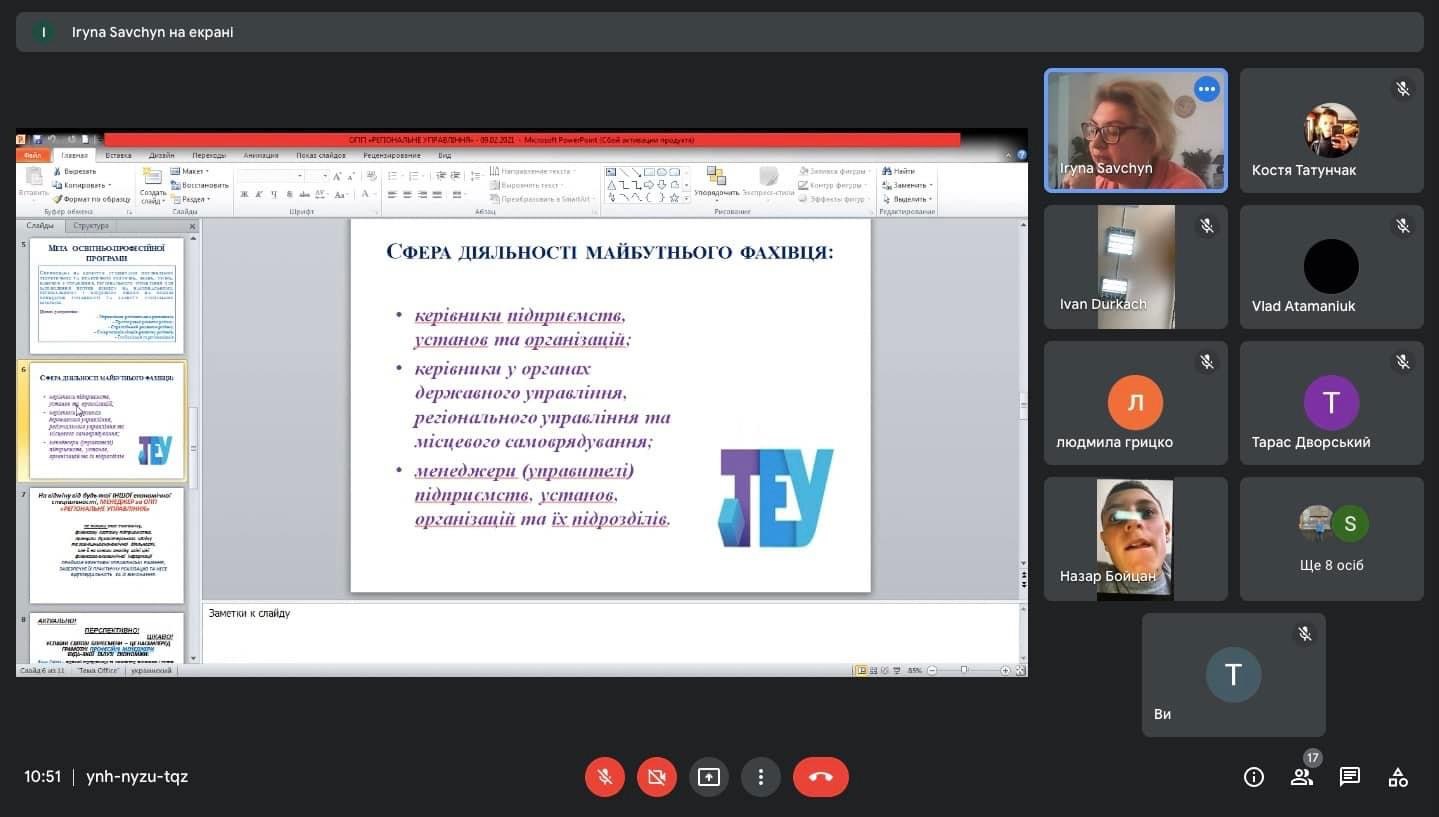Open meeting details info icon
This screenshot has width=1439, height=817.
1253,777
